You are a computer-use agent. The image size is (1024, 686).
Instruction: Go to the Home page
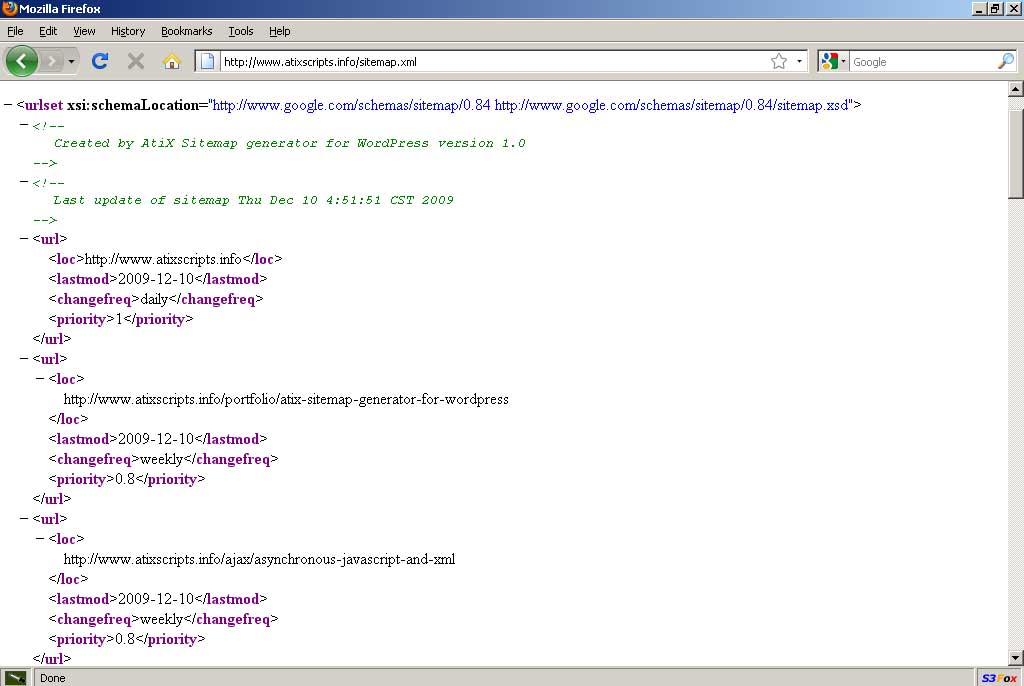click(172, 61)
